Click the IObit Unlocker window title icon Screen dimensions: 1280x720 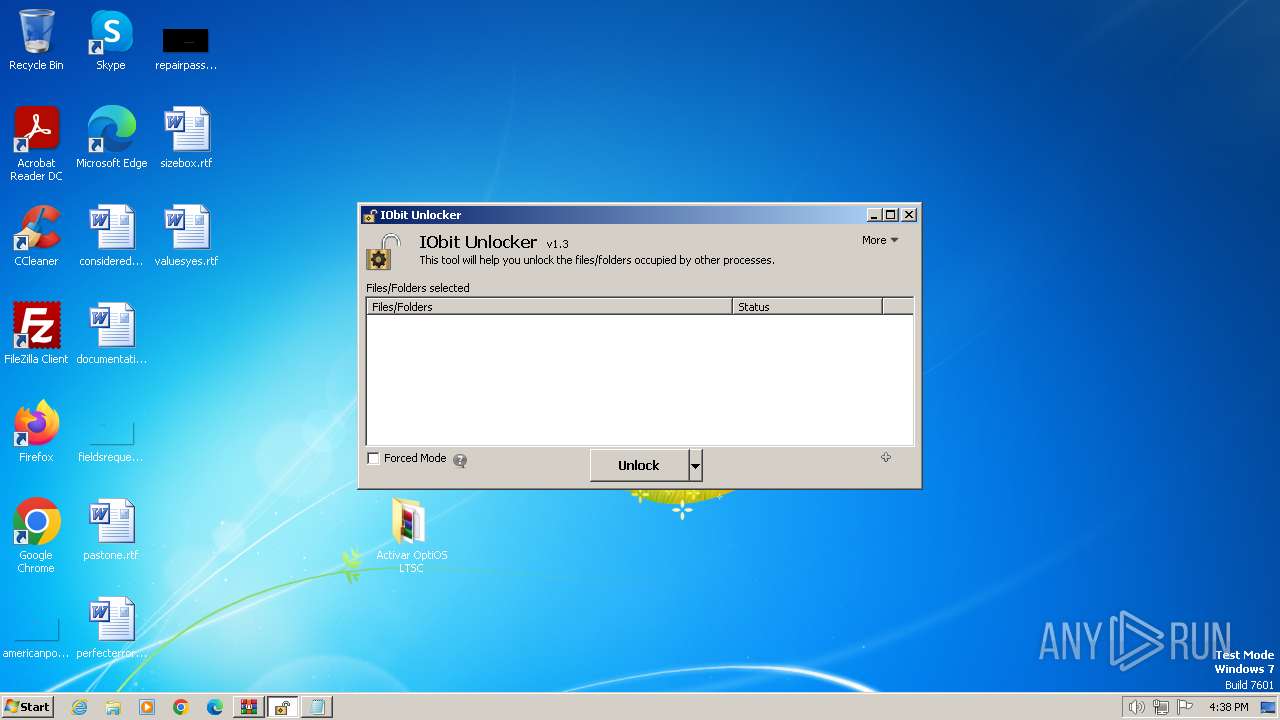point(370,215)
